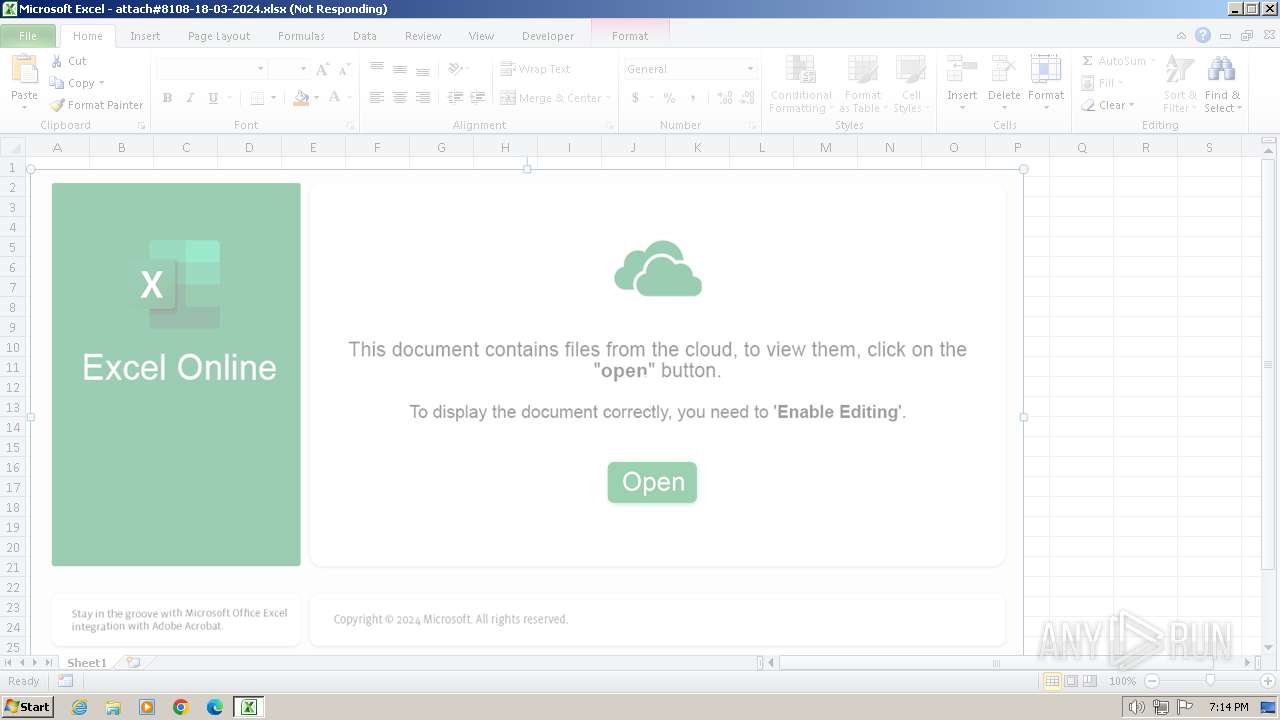Screen dimensions: 1280x720
Task: Click the Cut scissors icon
Action: (57, 61)
